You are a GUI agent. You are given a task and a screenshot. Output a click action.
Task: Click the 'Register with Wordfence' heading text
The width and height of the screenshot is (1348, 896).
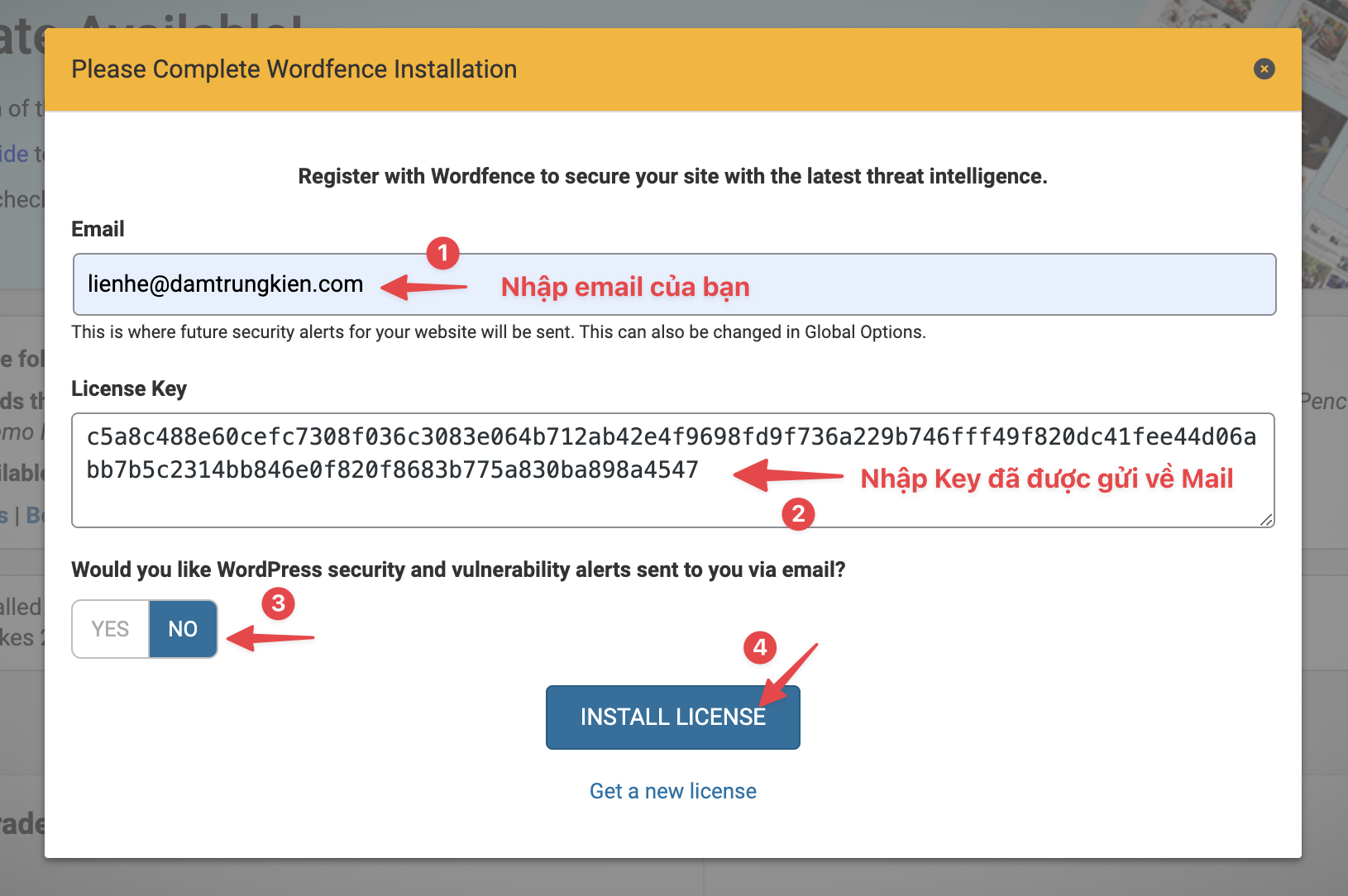tap(672, 176)
